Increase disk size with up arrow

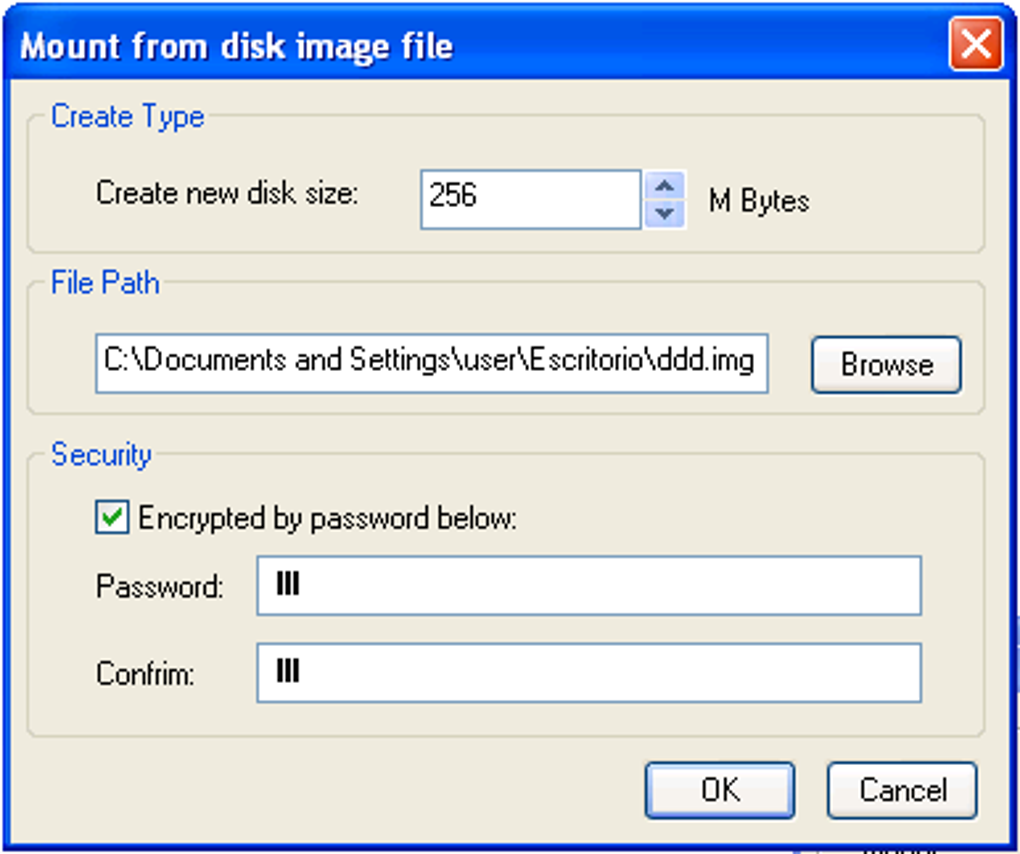pyautogui.click(x=665, y=186)
